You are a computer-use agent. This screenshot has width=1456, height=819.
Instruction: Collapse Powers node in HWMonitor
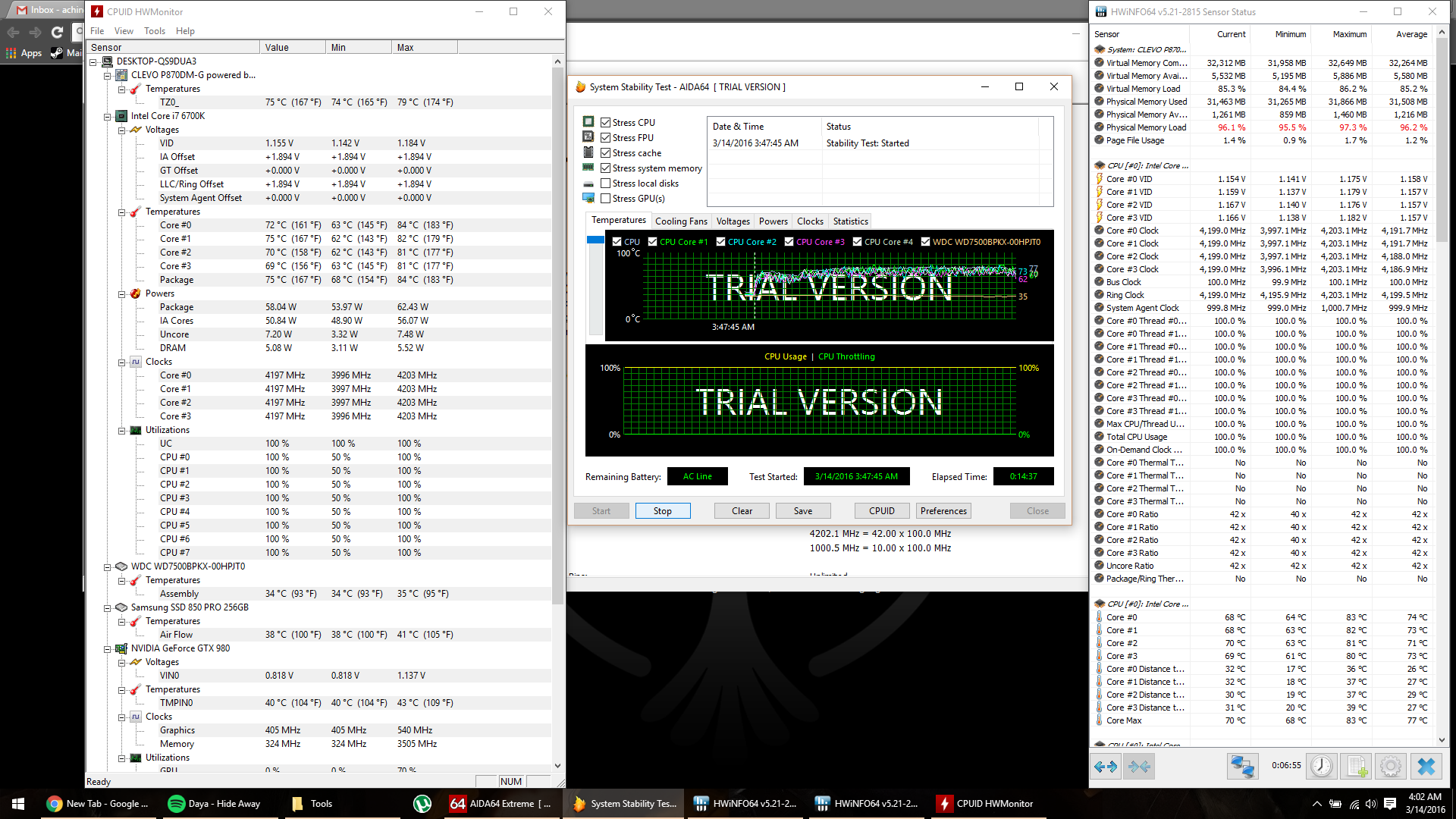(122, 294)
